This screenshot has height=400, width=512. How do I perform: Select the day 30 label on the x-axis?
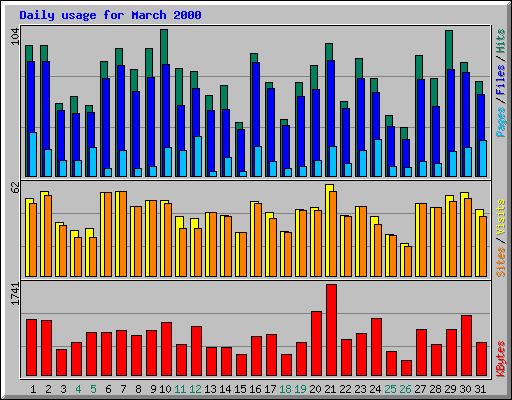pyautogui.click(x=465, y=389)
